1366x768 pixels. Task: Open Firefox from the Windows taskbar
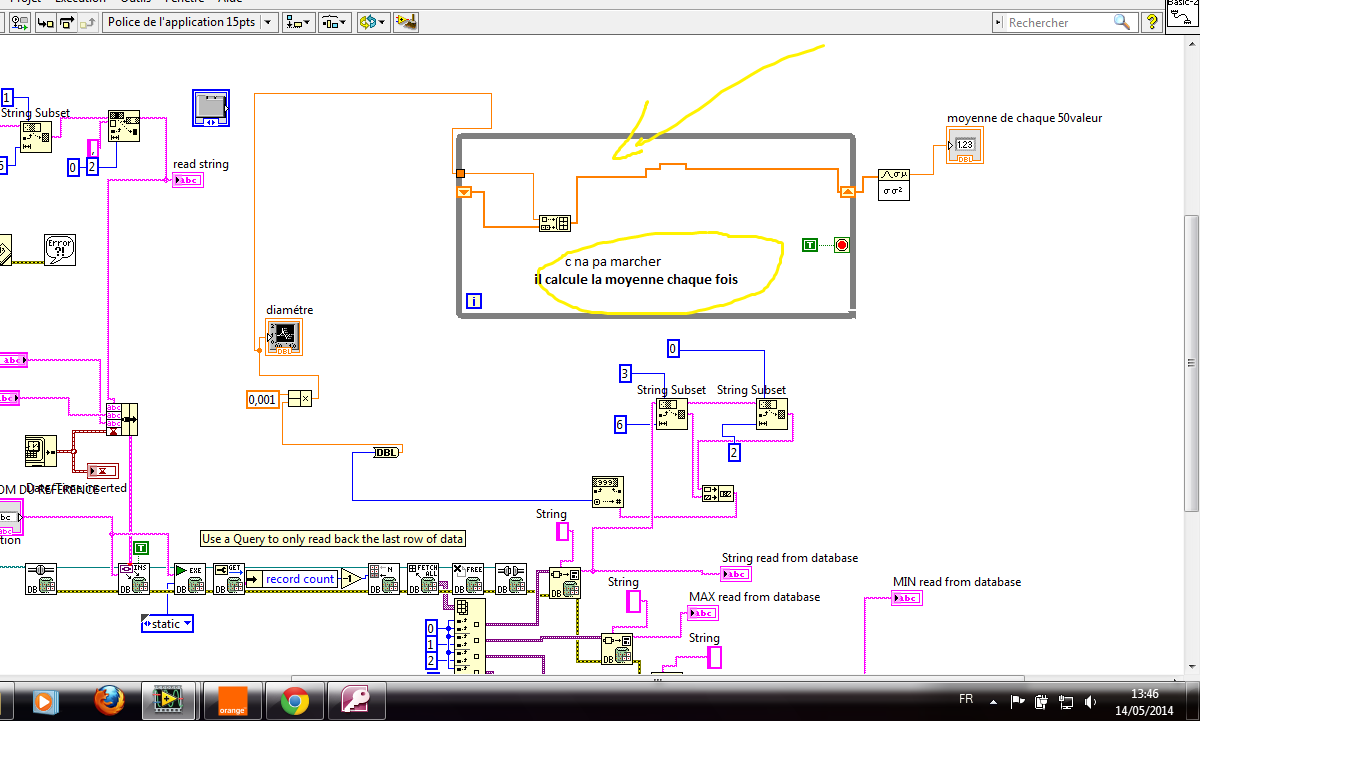[x=109, y=701]
